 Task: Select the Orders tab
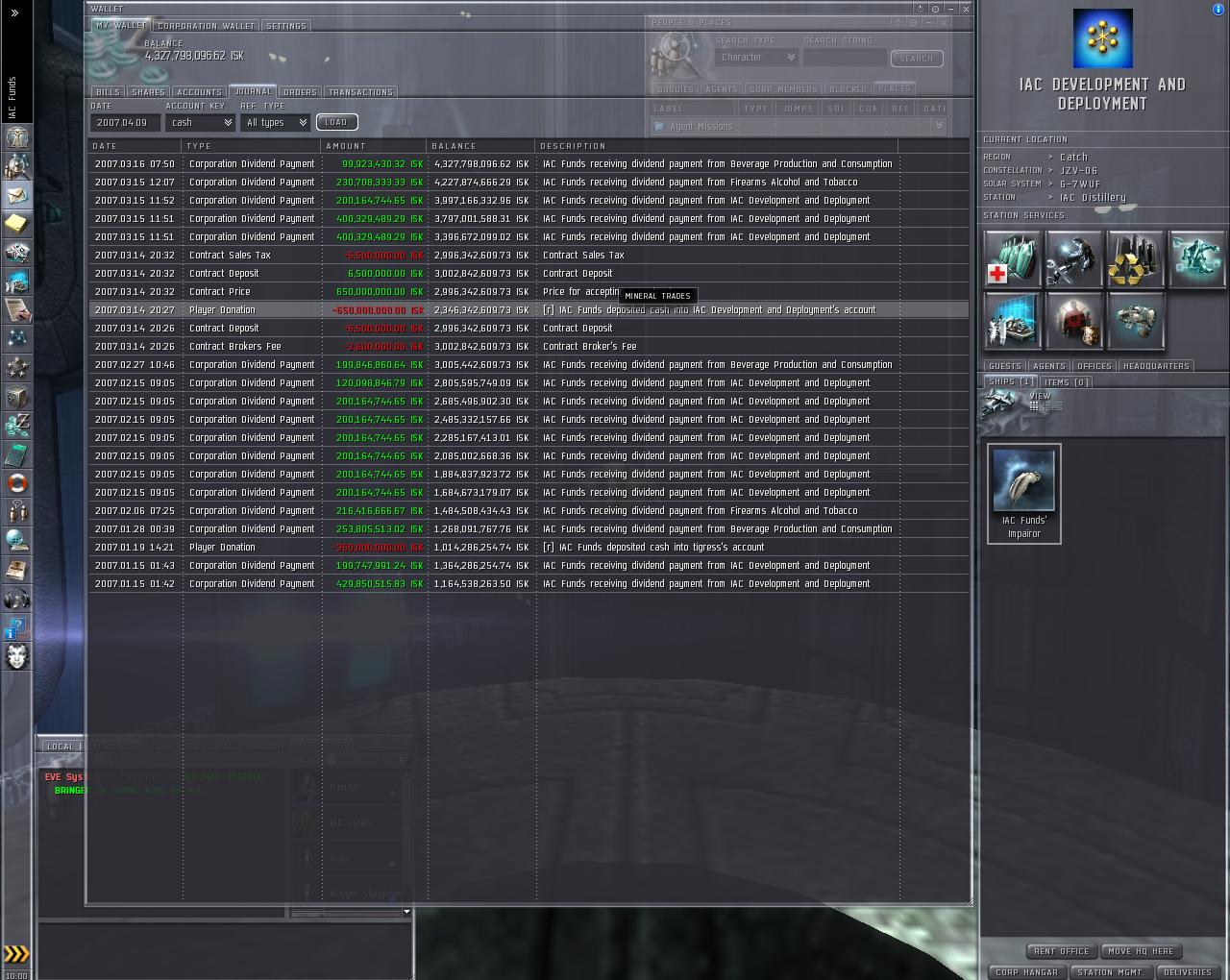click(x=300, y=92)
